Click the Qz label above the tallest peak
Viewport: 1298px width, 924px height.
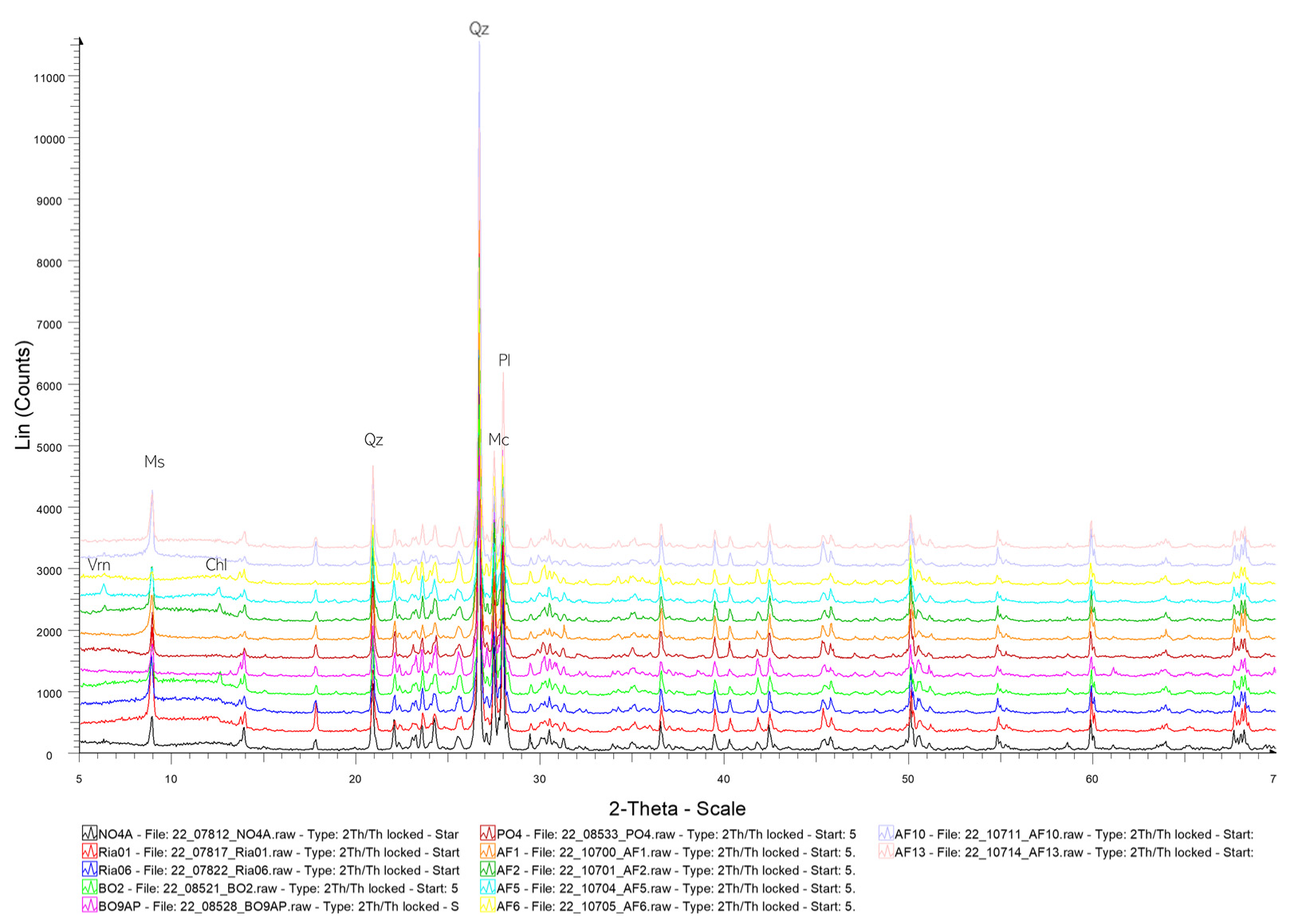(x=478, y=29)
